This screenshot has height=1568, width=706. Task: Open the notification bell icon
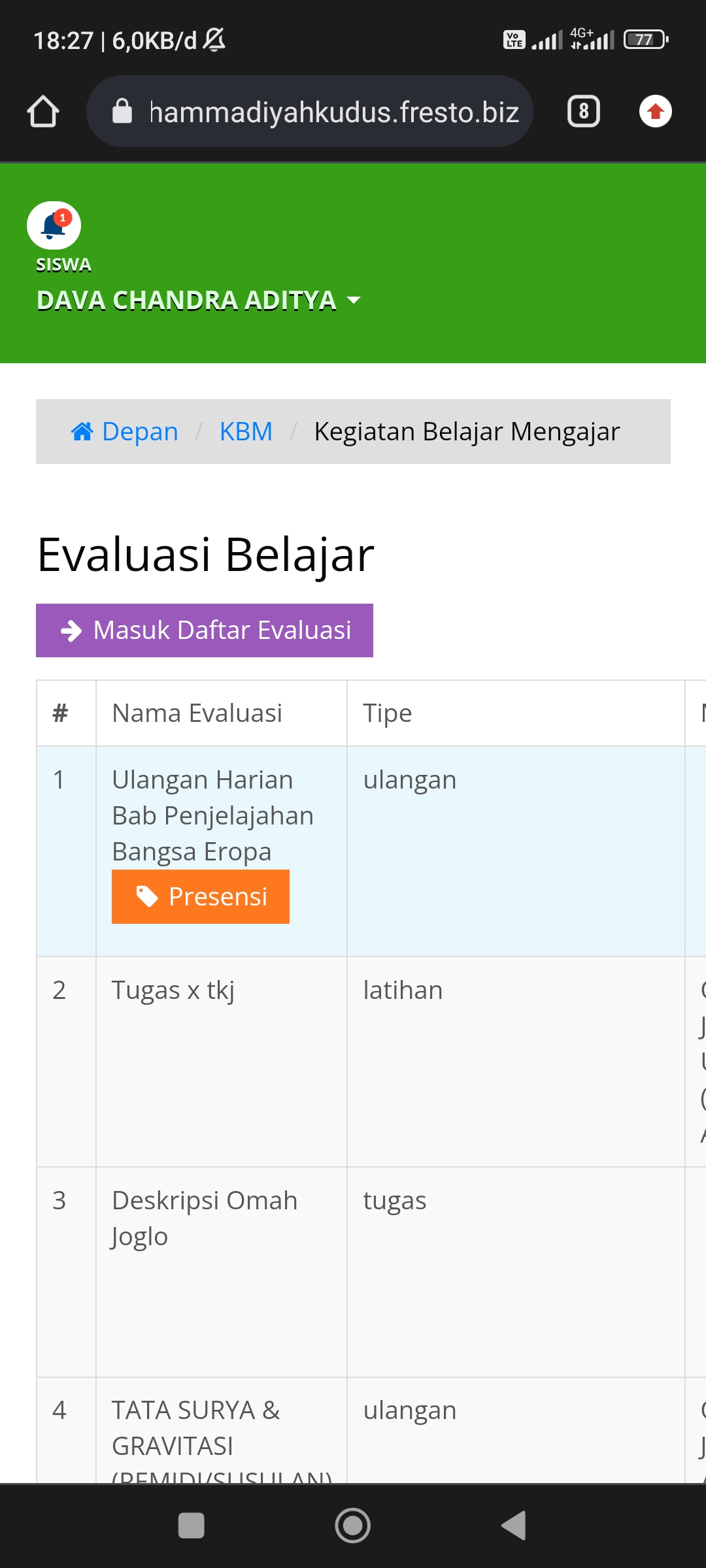[x=54, y=225]
